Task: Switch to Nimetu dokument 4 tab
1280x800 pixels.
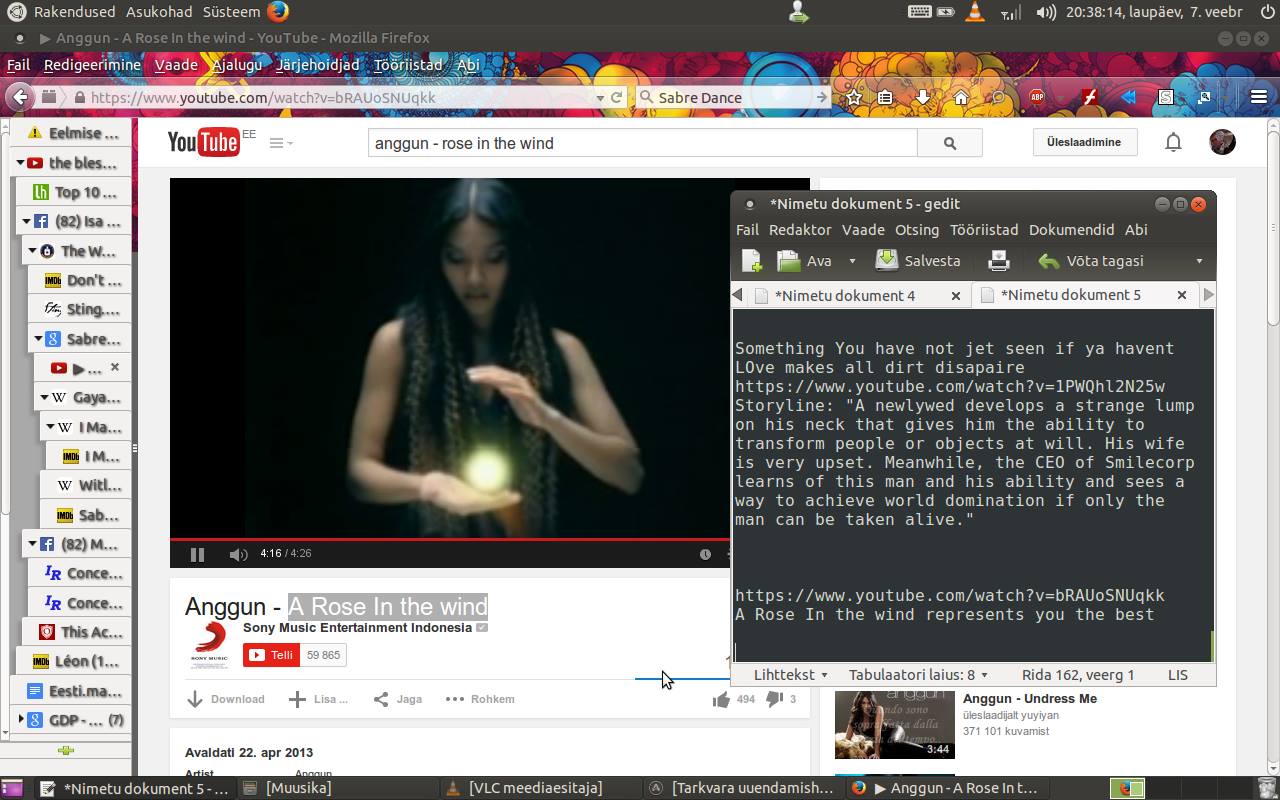Action: point(845,296)
